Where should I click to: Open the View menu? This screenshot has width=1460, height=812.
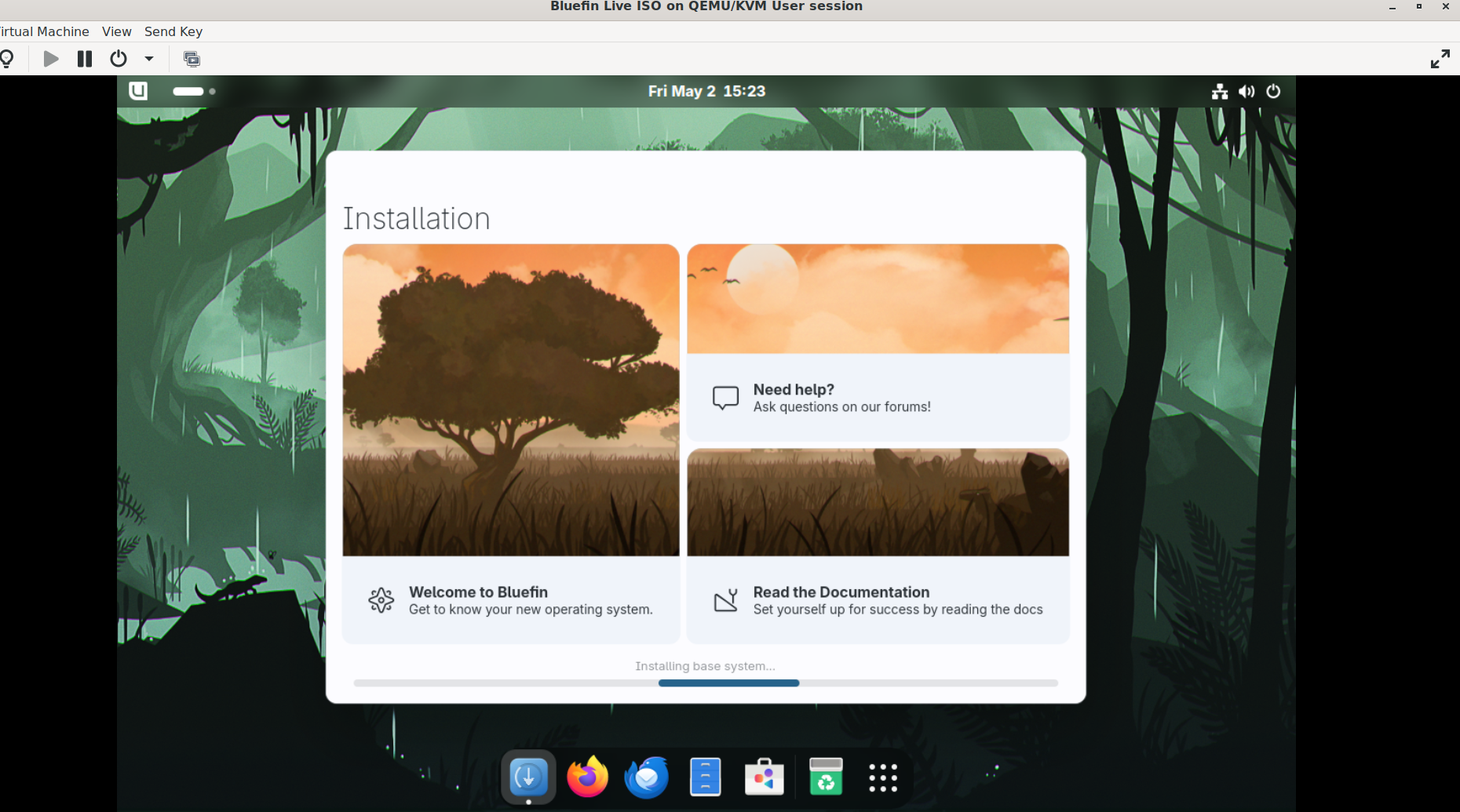pyautogui.click(x=116, y=31)
